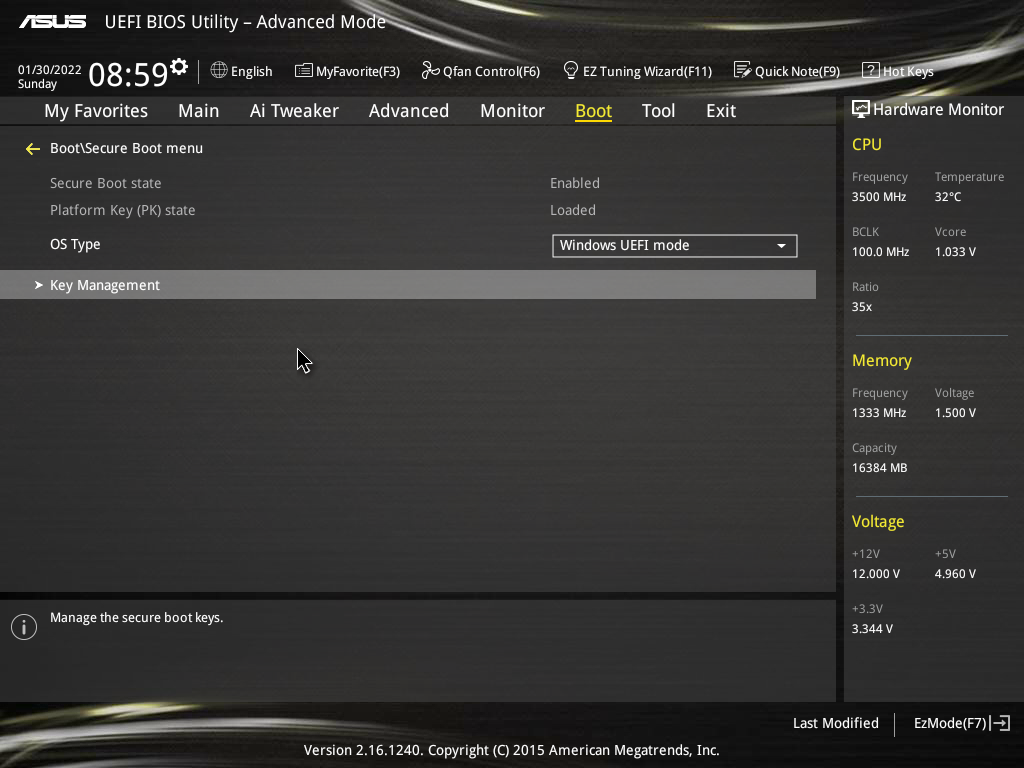Image resolution: width=1024 pixels, height=768 pixels.
Task: Click the ASUS logo
Action: pyautogui.click(x=52, y=22)
